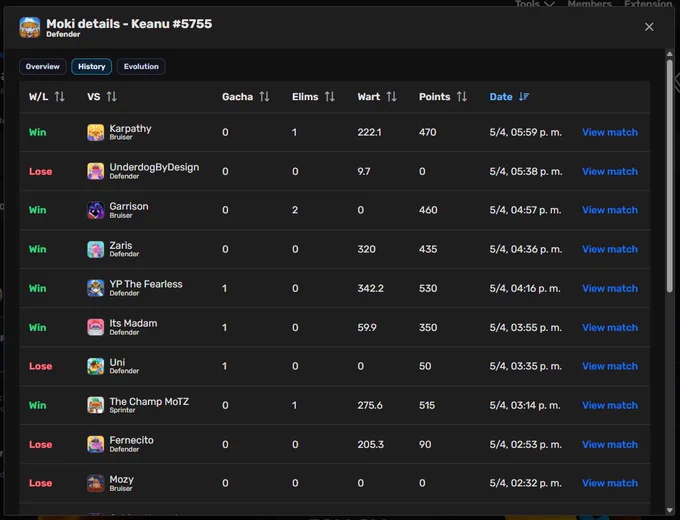Open Tools menu in background page

point(535,4)
